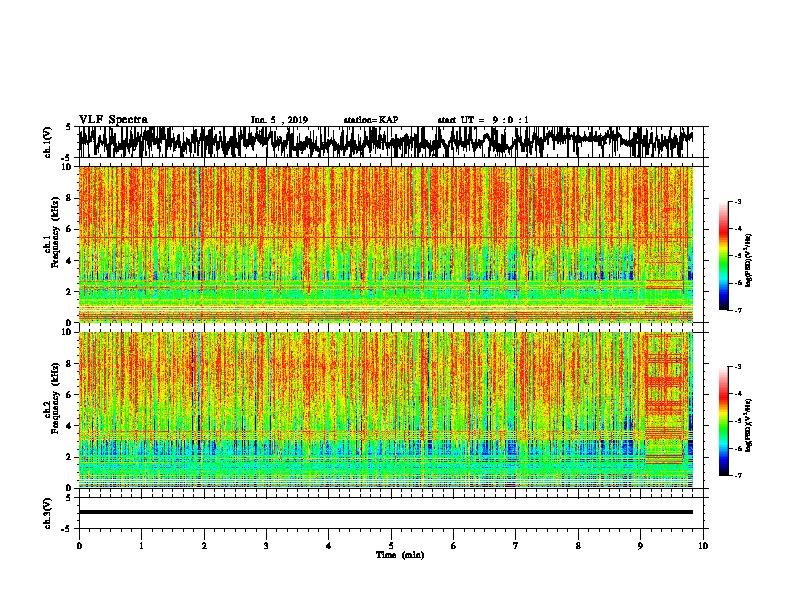Click the ch.1 frequency axis '8' tick label

coord(69,198)
